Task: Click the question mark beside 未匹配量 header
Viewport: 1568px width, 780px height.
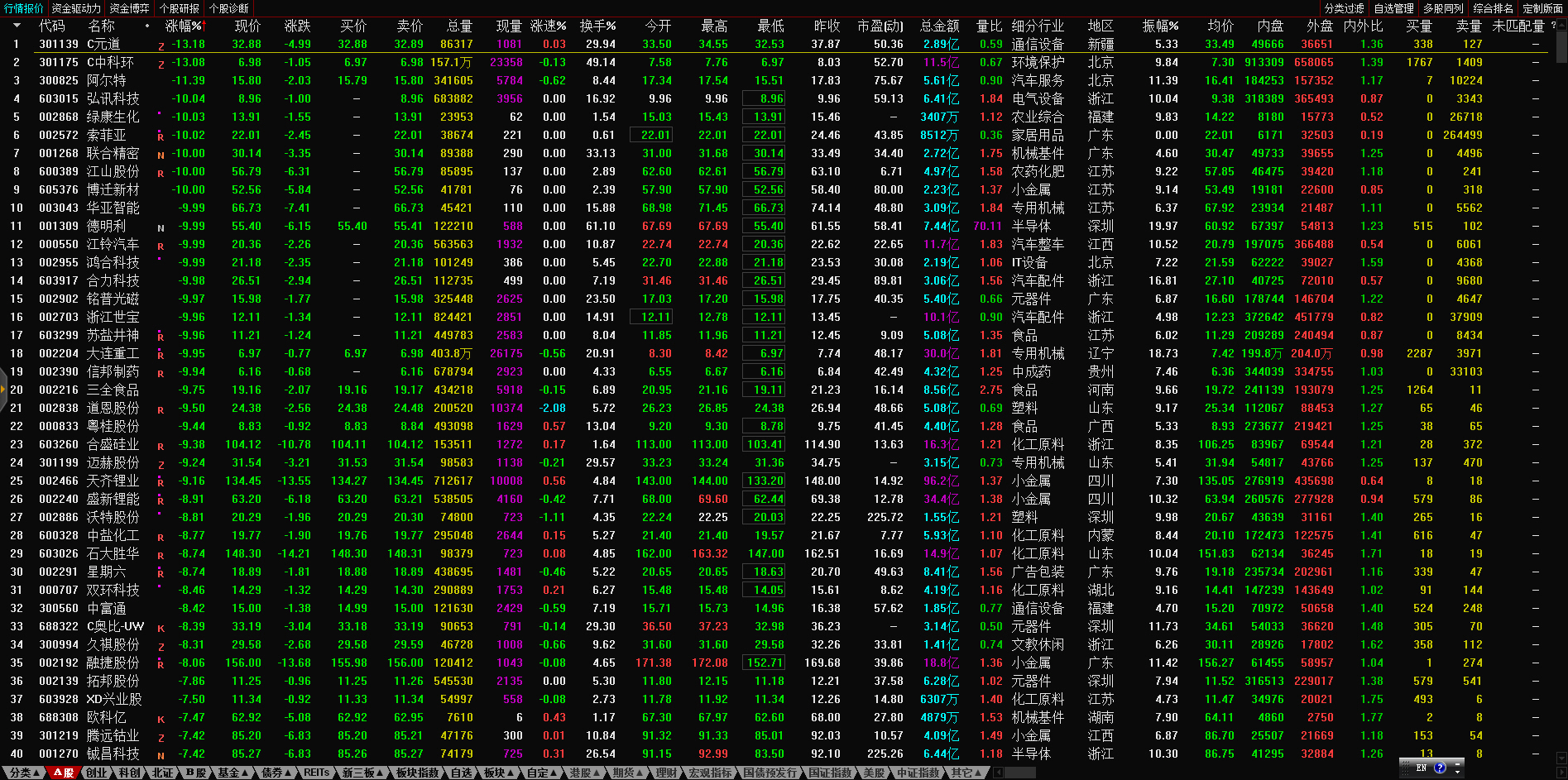Action: pyautogui.click(x=1554, y=26)
